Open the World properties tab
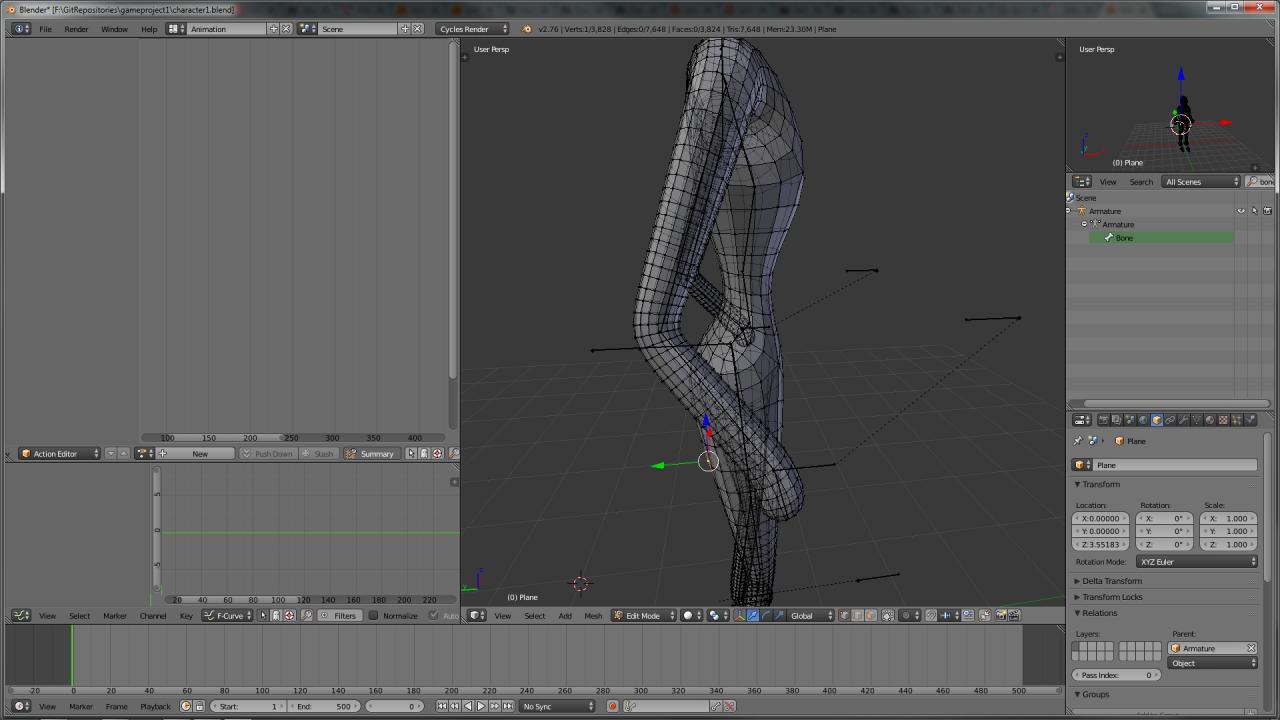The image size is (1280, 720). pyautogui.click(x=1143, y=420)
